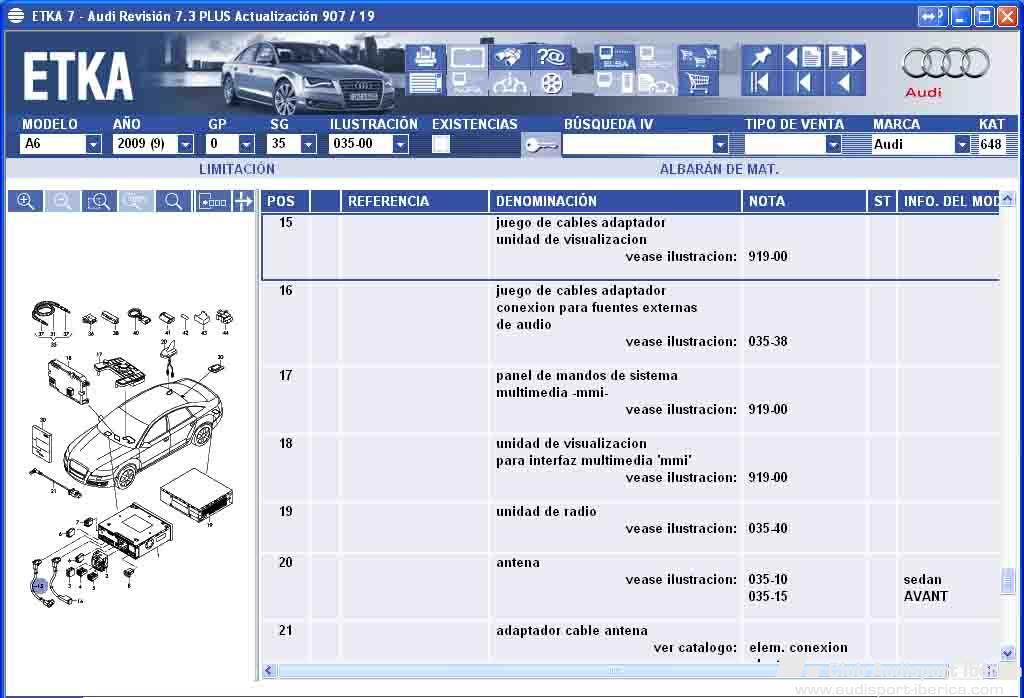The height and width of the screenshot is (698, 1024).
Task: Click the split-pane arrow icon
Action: 244,201
